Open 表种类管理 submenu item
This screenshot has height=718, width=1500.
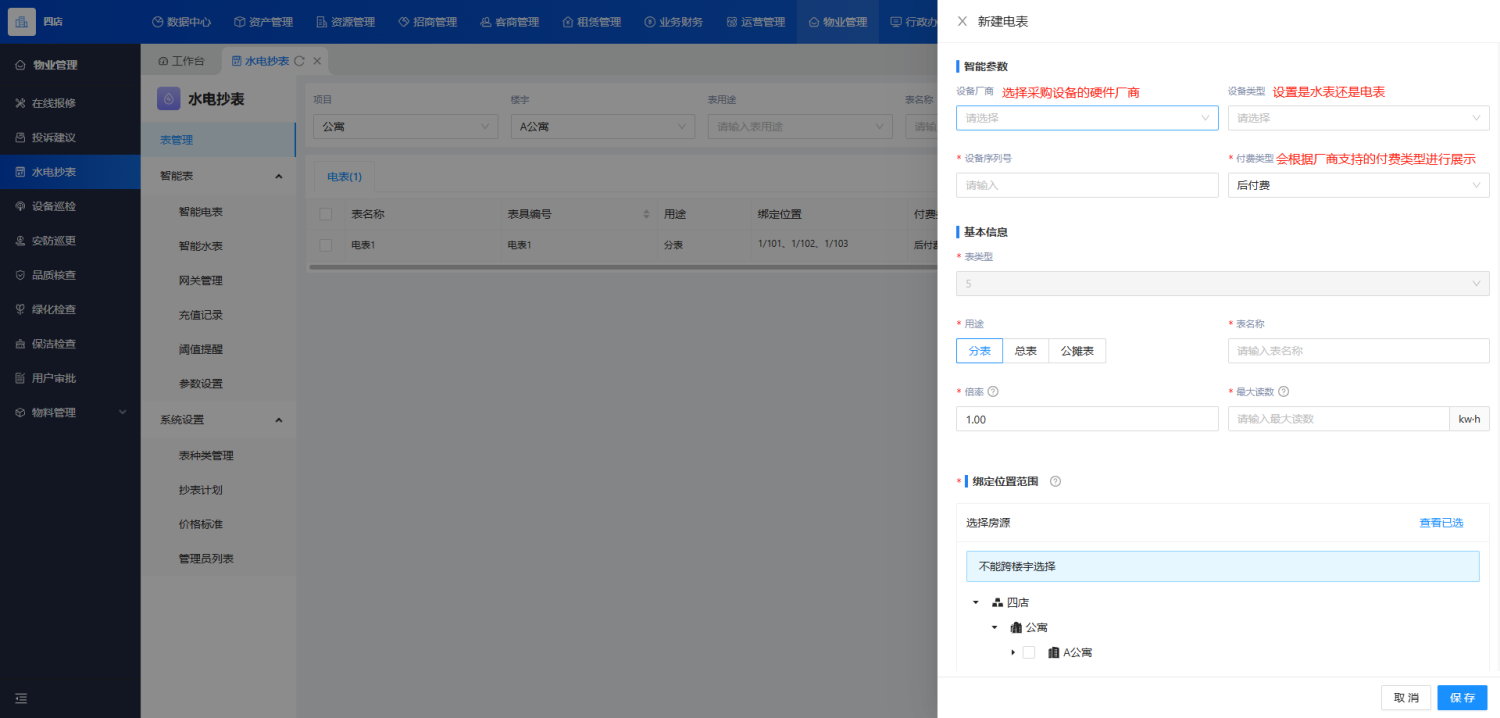pyautogui.click(x=206, y=456)
